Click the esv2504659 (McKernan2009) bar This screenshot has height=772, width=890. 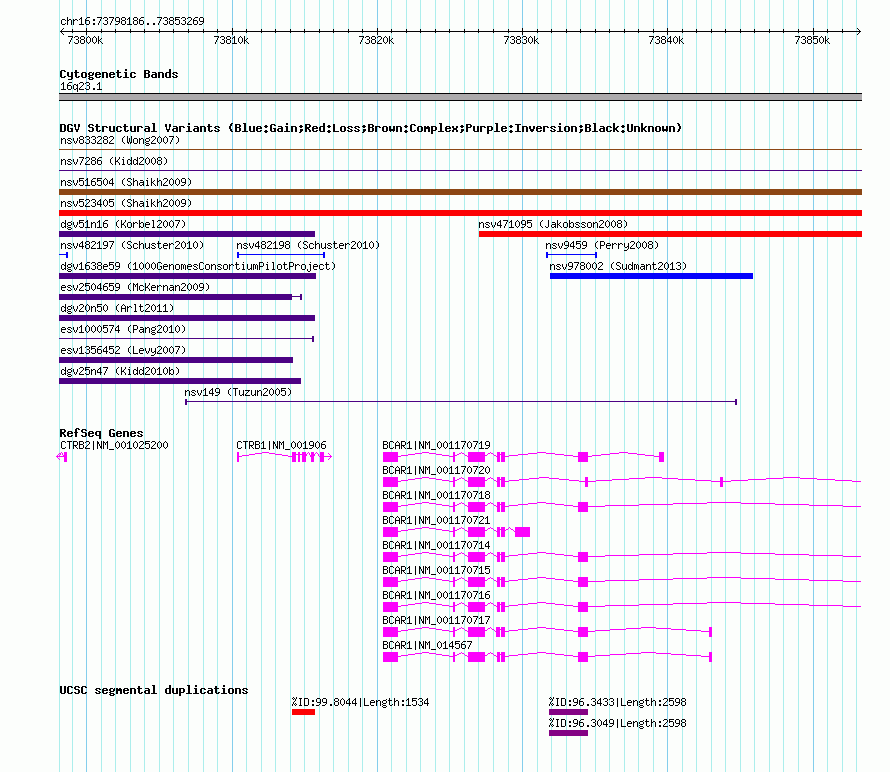[180, 297]
